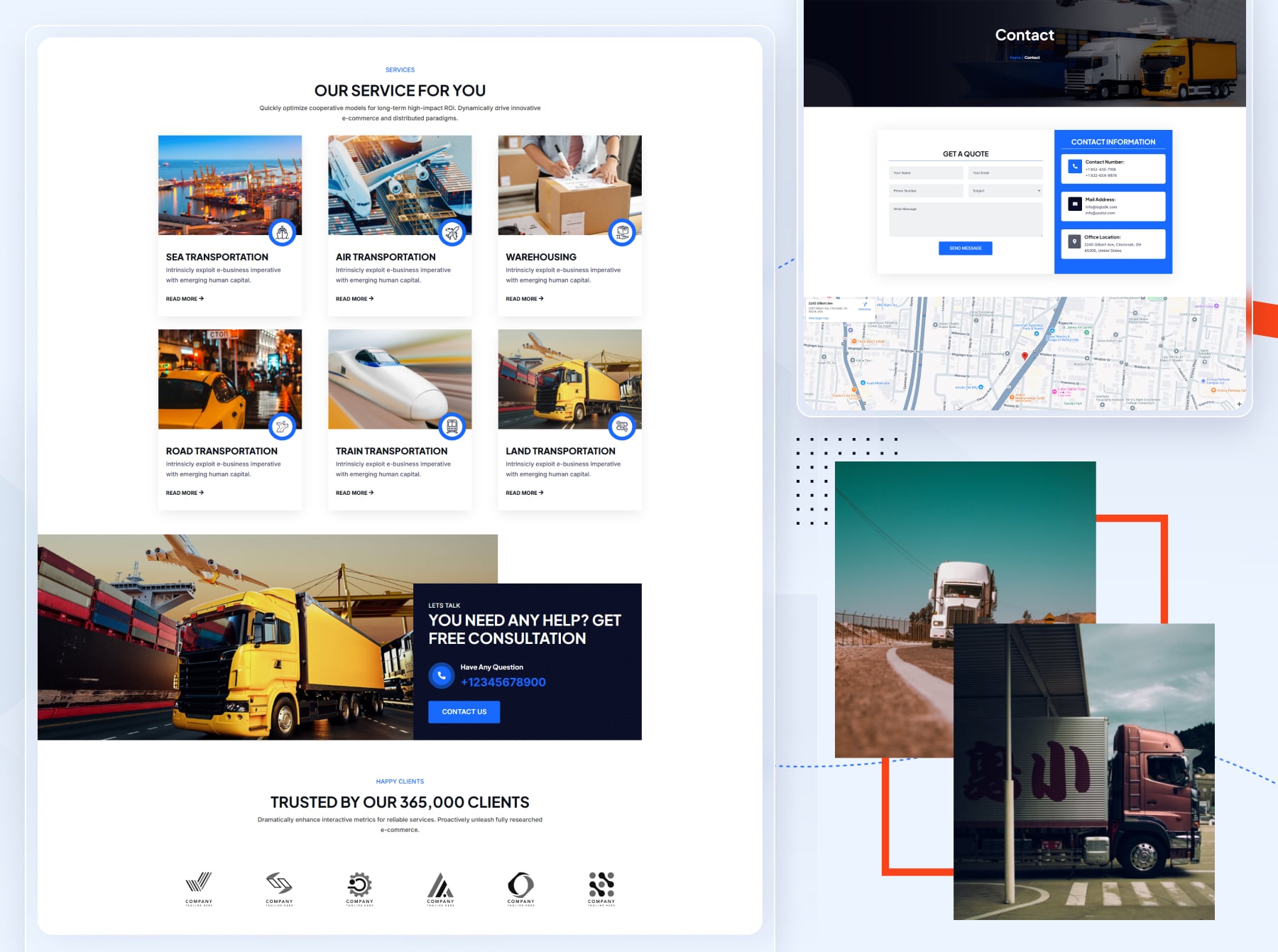Click the second client logo with folded ribbon

[279, 888]
